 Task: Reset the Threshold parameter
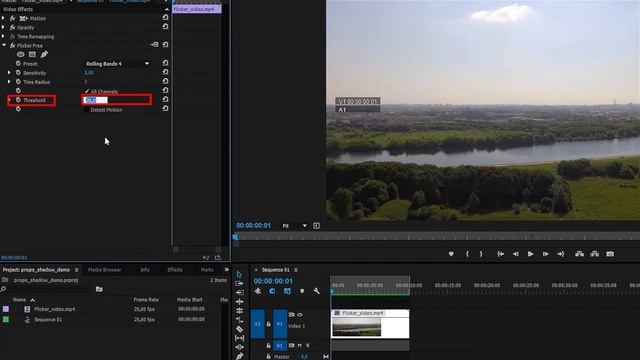[165, 99]
